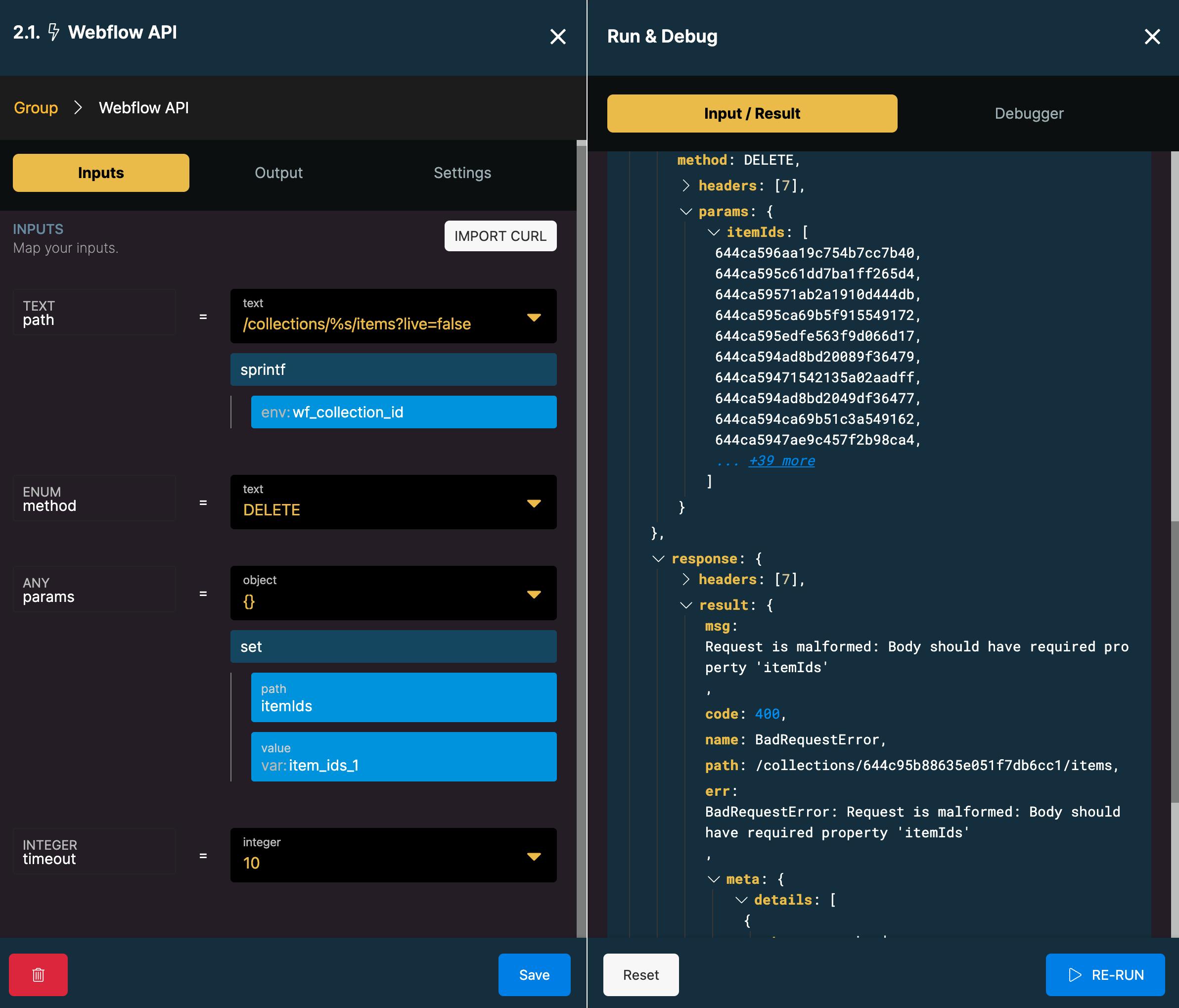Select item ID 644ca595edfe563f9d066d17
The image size is (1179, 1008).
tap(814, 336)
